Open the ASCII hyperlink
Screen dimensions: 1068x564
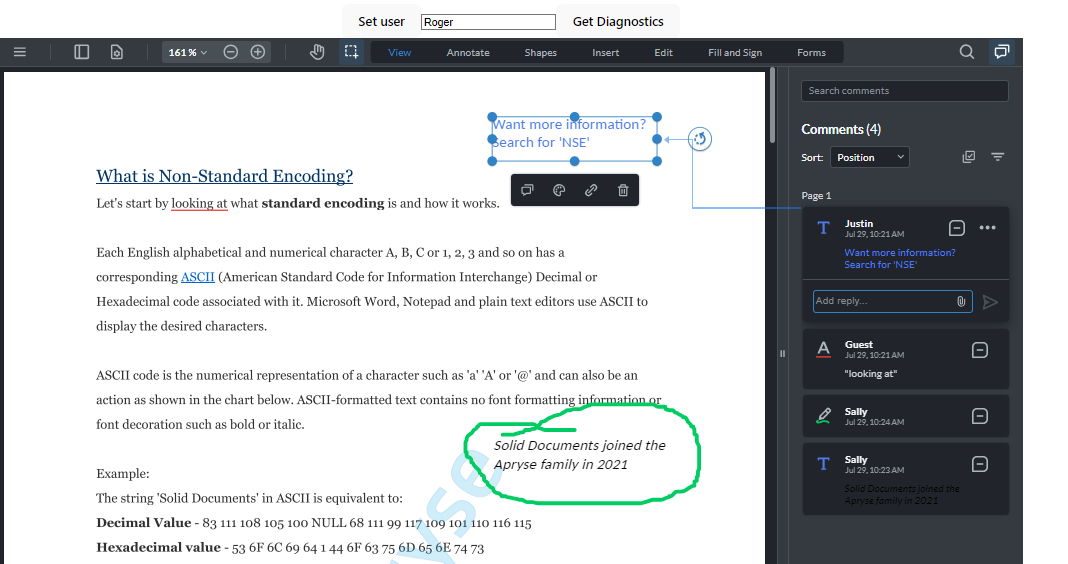(198, 277)
